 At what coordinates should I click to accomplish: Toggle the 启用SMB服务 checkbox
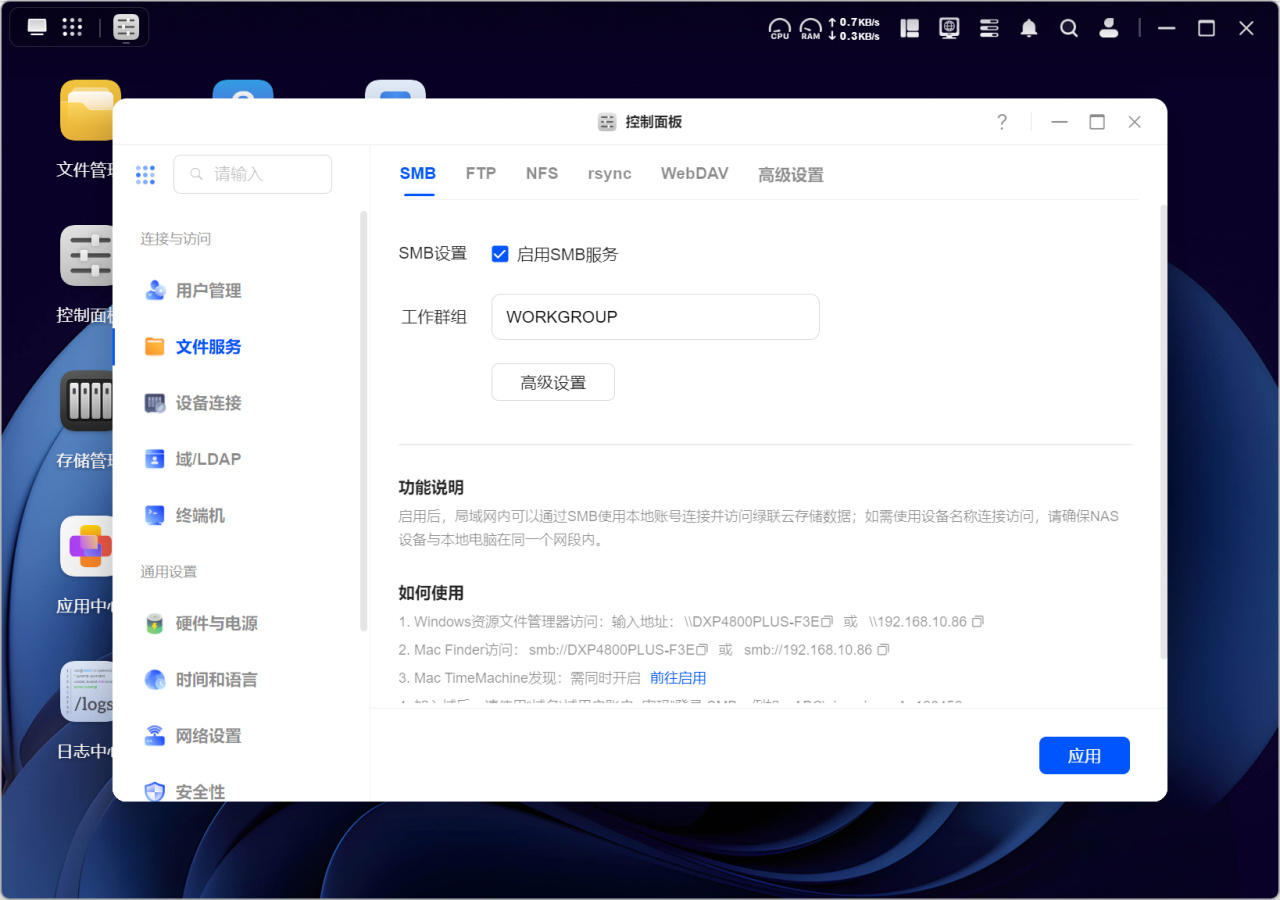click(500, 254)
